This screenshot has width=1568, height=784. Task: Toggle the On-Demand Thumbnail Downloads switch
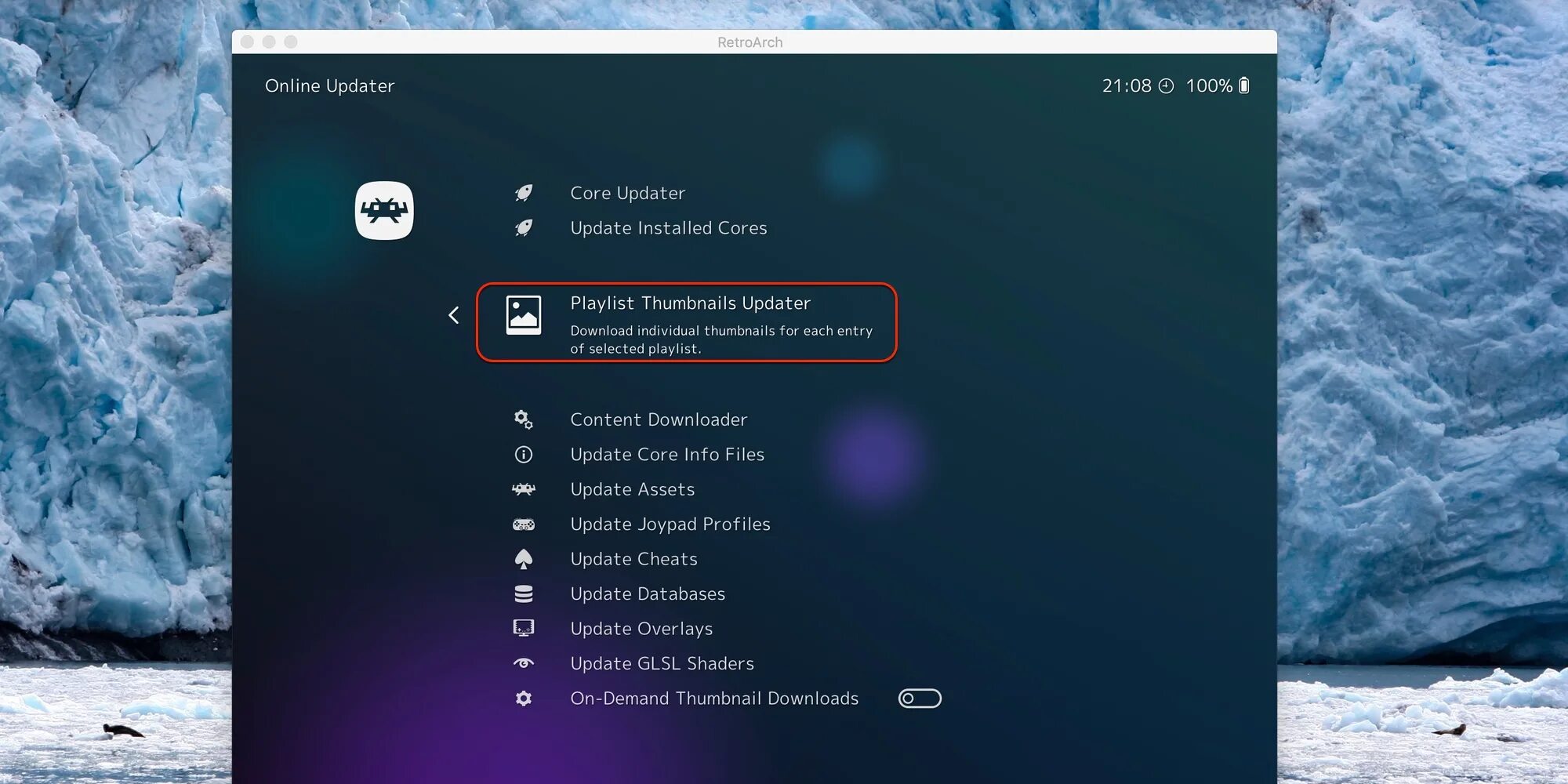[x=920, y=699]
